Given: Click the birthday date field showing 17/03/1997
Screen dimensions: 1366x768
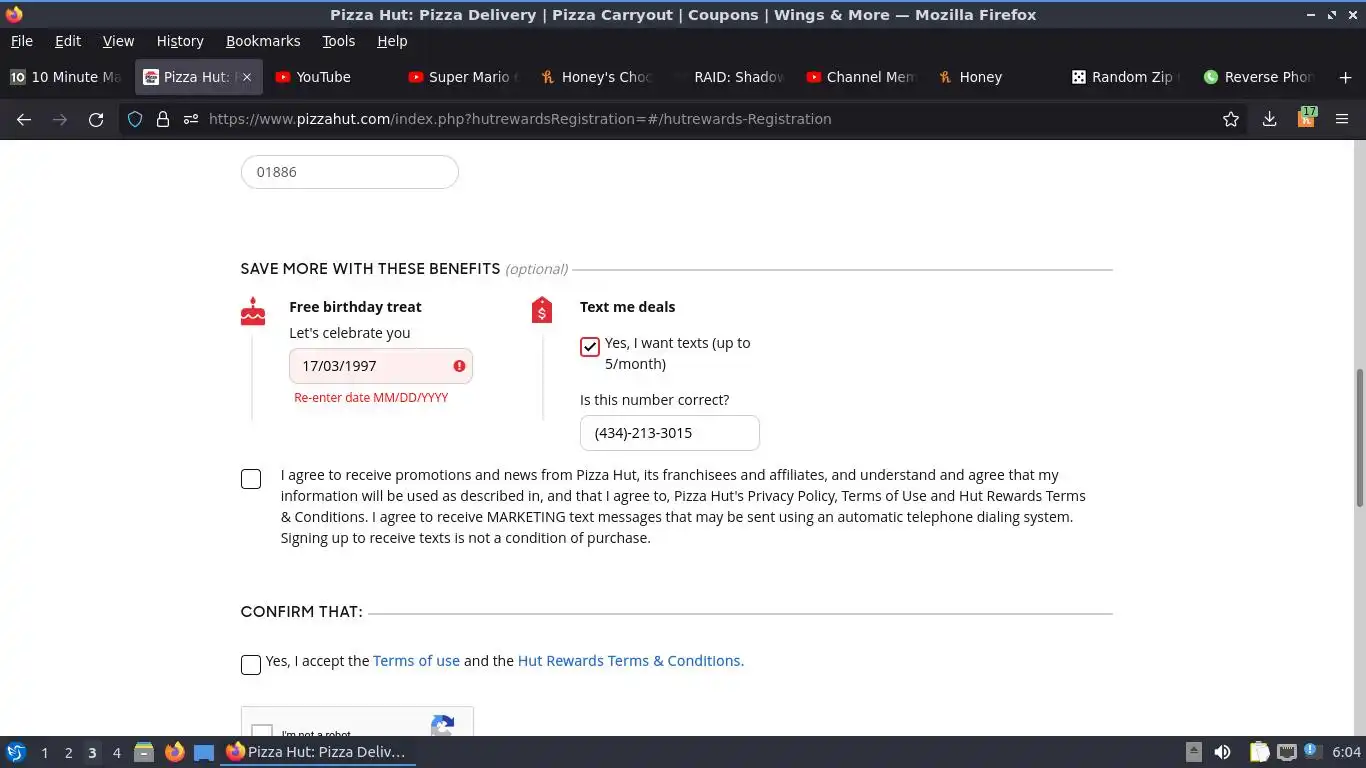Looking at the screenshot, I should pyautogui.click(x=381, y=366).
